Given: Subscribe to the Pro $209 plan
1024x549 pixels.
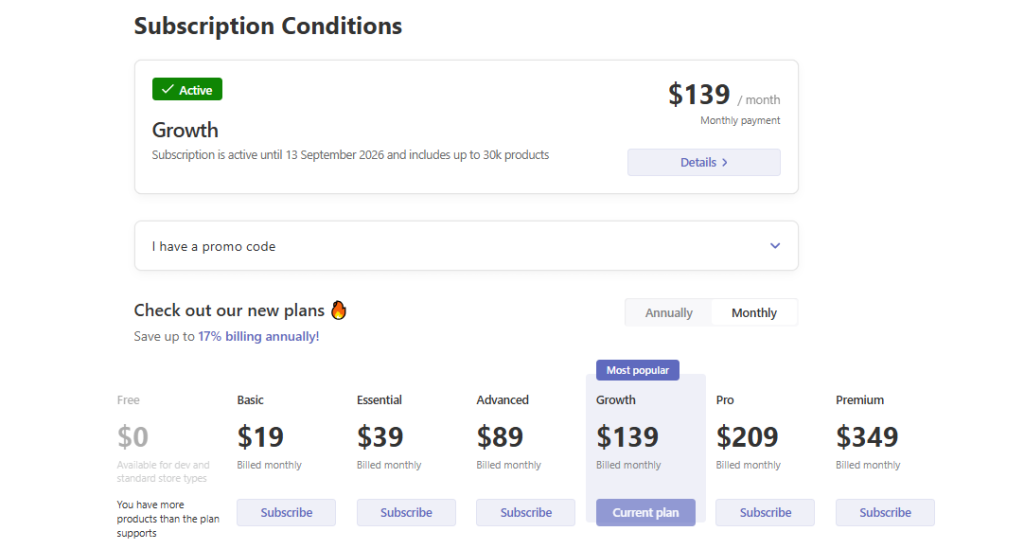Looking at the screenshot, I should [765, 512].
